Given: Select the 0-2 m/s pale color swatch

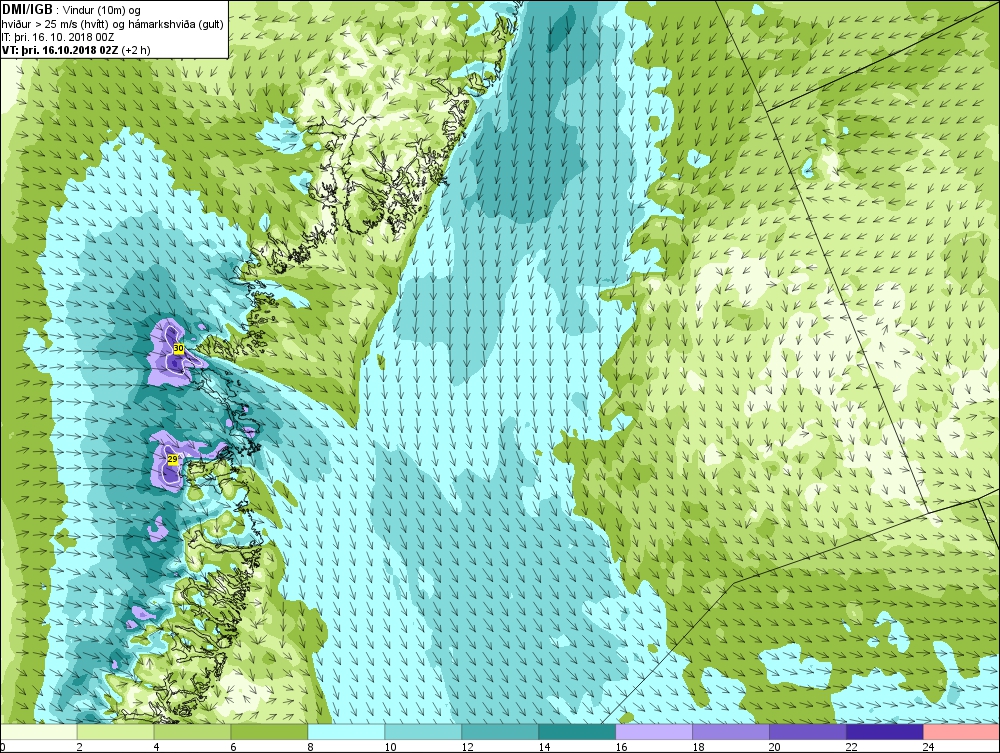Looking at the screenshot, I should tap(38, 732).
